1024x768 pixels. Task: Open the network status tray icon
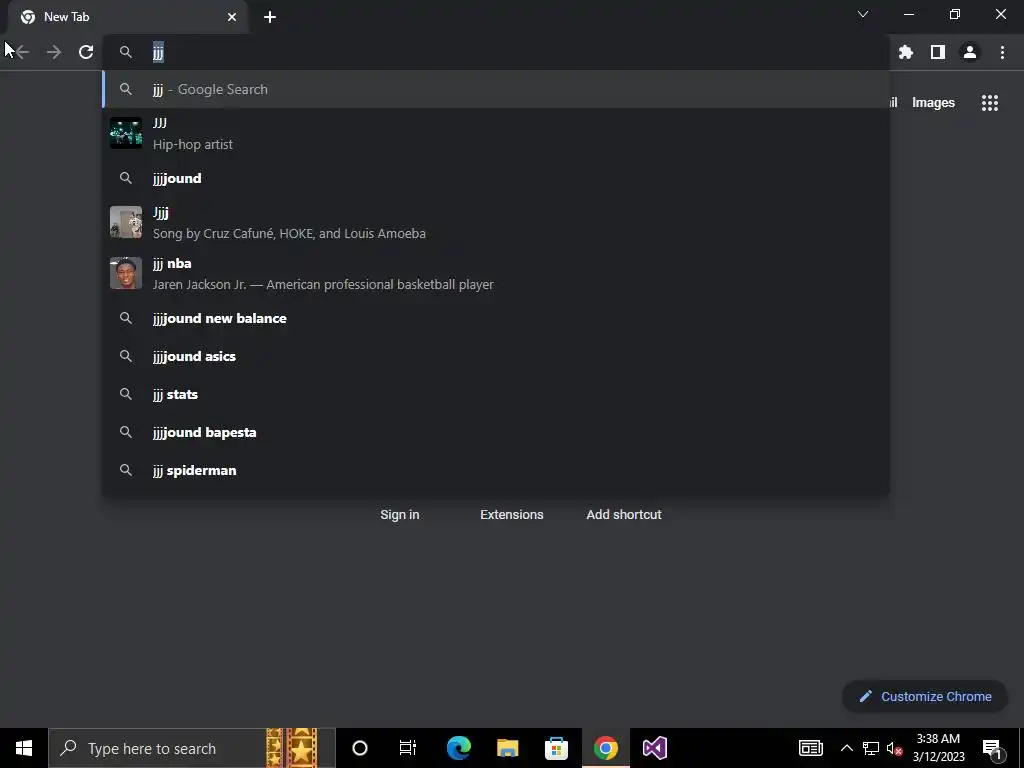click(x=871, y=748)
